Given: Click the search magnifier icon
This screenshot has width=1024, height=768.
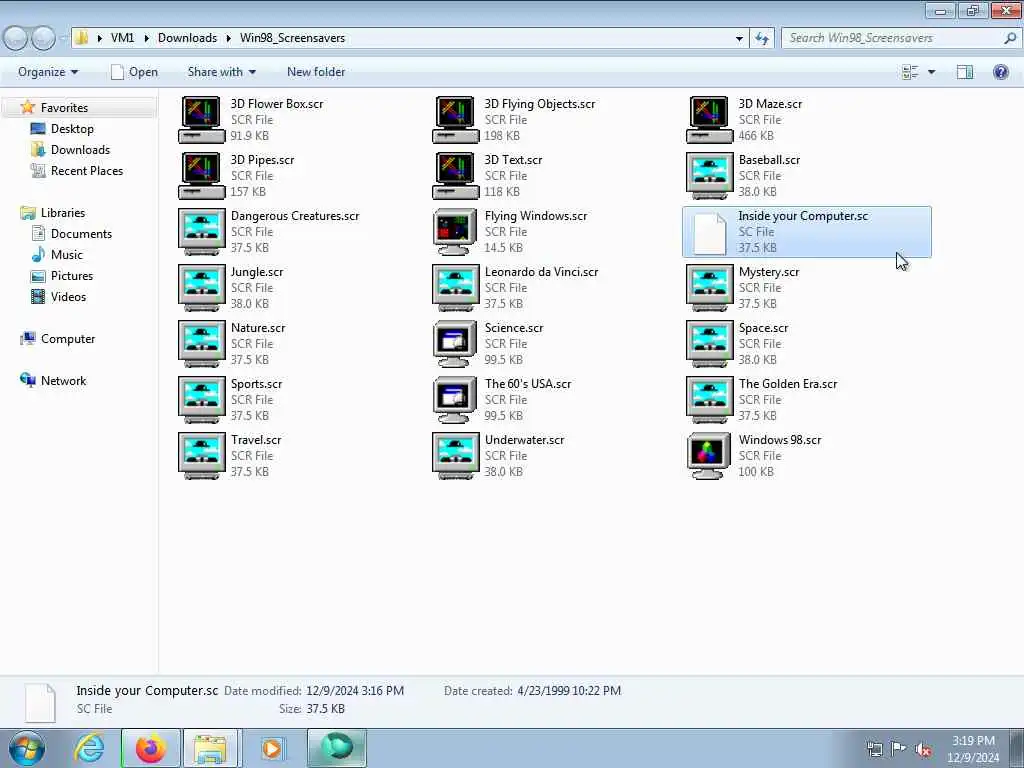Looking at the screenshot, I should [1010, 38].
